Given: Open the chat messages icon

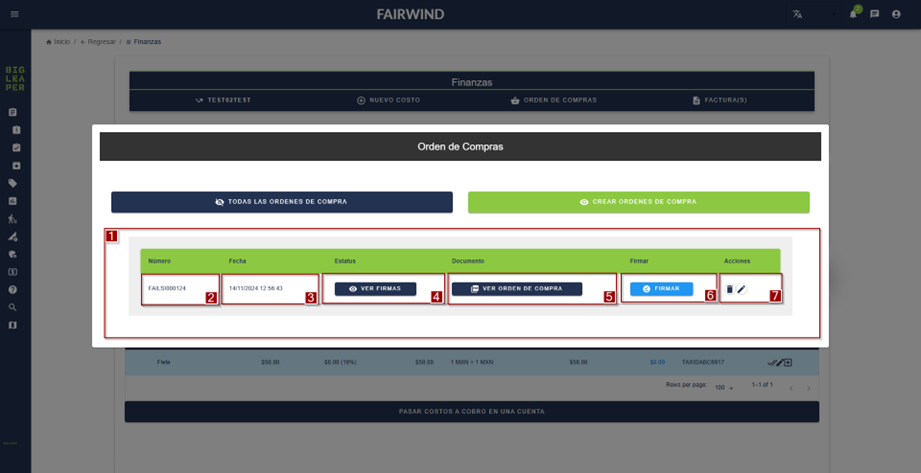Looking at the screenshot, I should pos(875,14).
